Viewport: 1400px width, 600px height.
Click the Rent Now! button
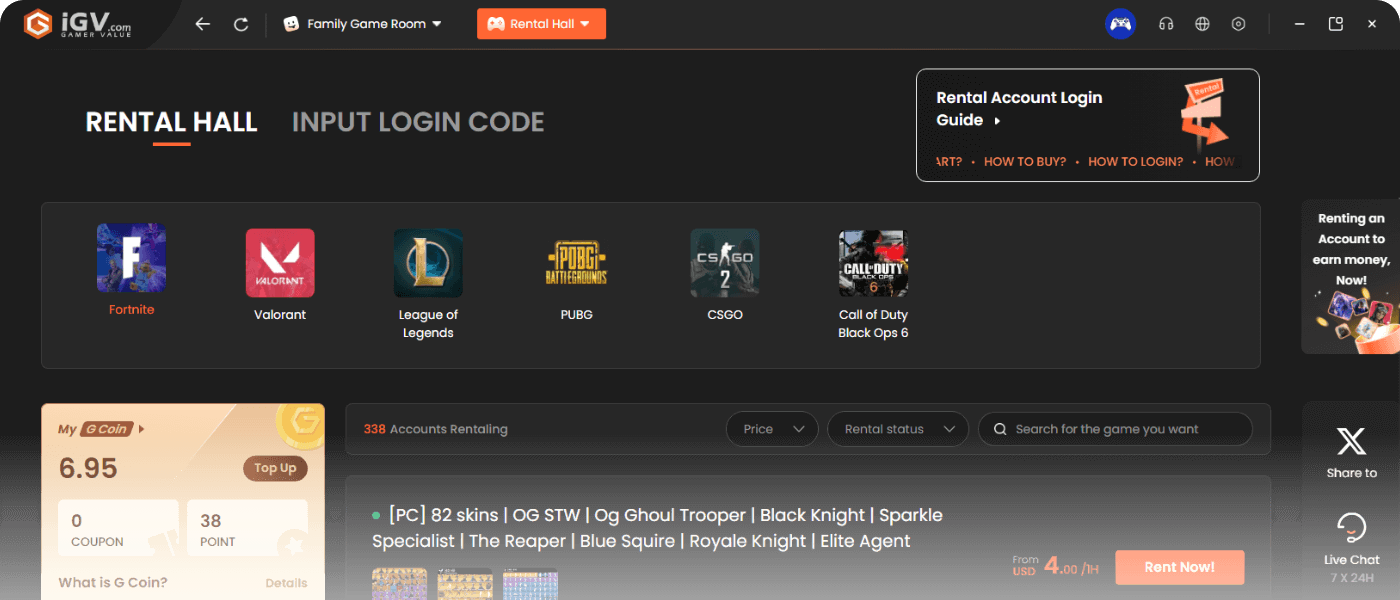coord(1180,567)
